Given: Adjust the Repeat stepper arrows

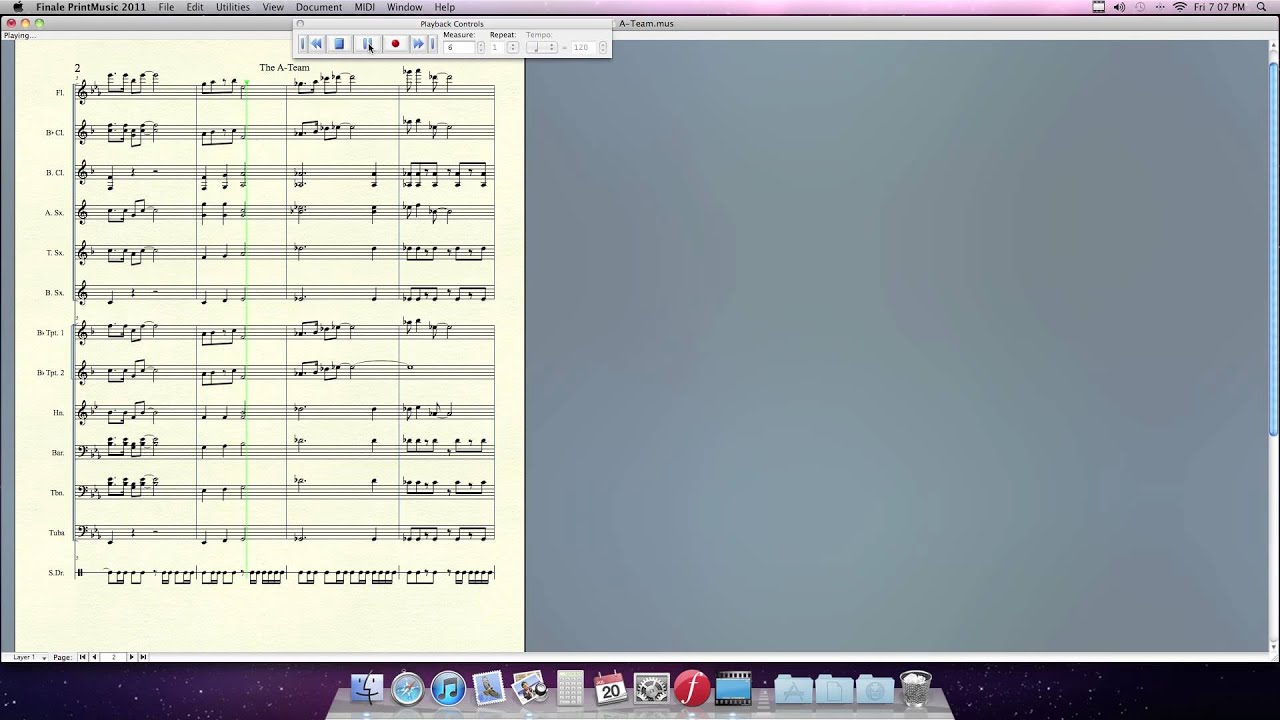Looking at the screenshot, I should coord(513,47).
